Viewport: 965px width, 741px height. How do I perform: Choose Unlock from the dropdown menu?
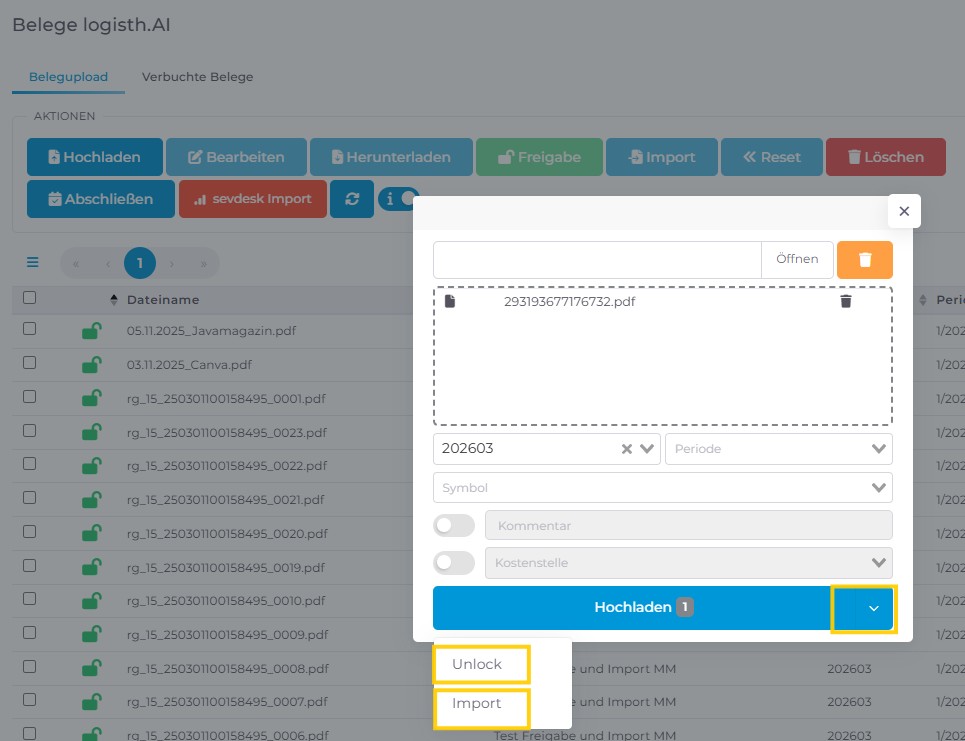pyautogui.click(x=478, y=664)
